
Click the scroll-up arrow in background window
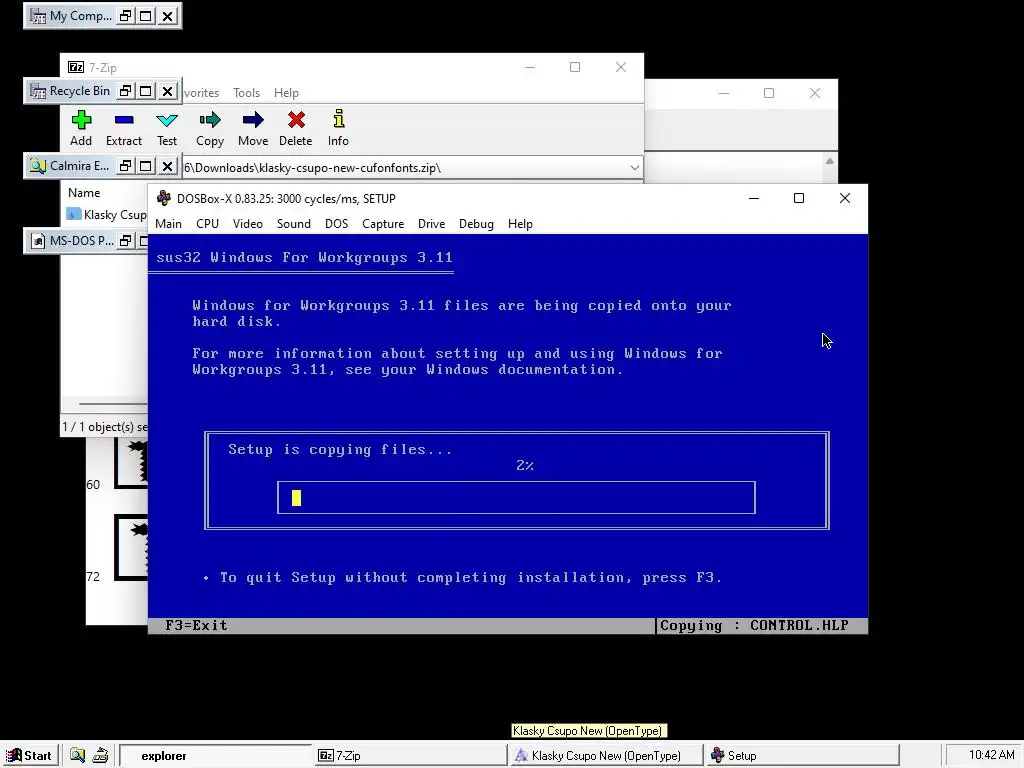click(x=829, y=161)
